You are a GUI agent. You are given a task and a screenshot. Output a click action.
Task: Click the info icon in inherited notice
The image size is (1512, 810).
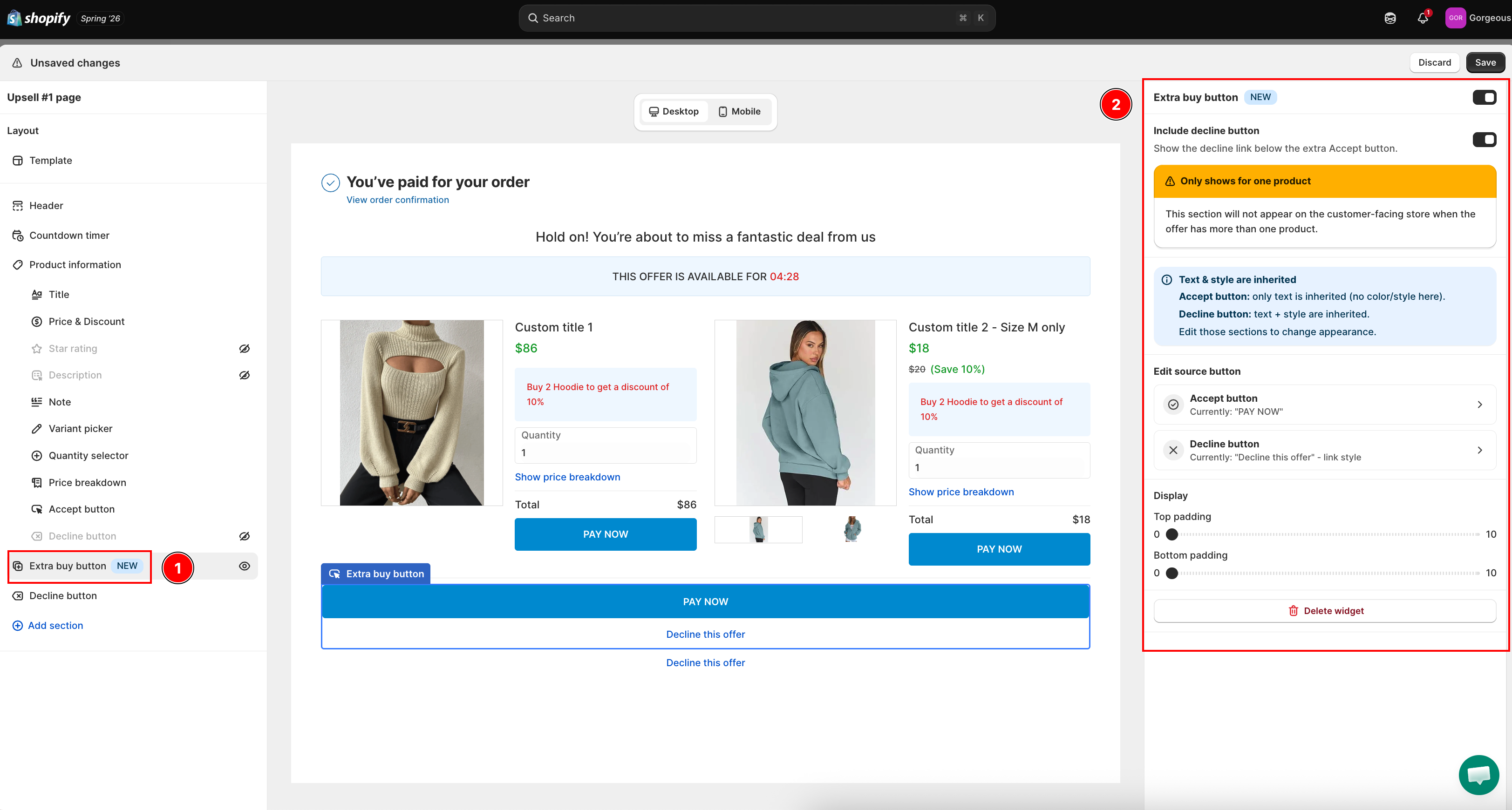[1167, 280]
